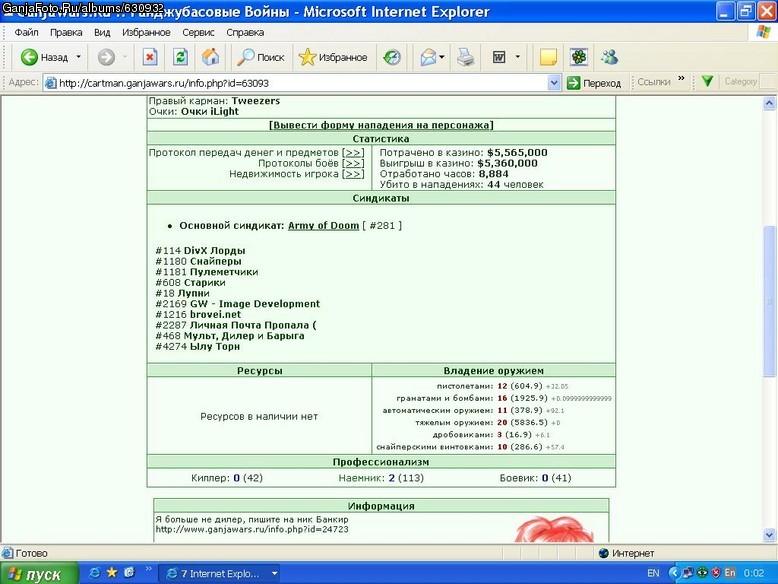The image size is (778, 584).
Task: Click the Forward arrow toolbar icon
Action: [106, 58]
